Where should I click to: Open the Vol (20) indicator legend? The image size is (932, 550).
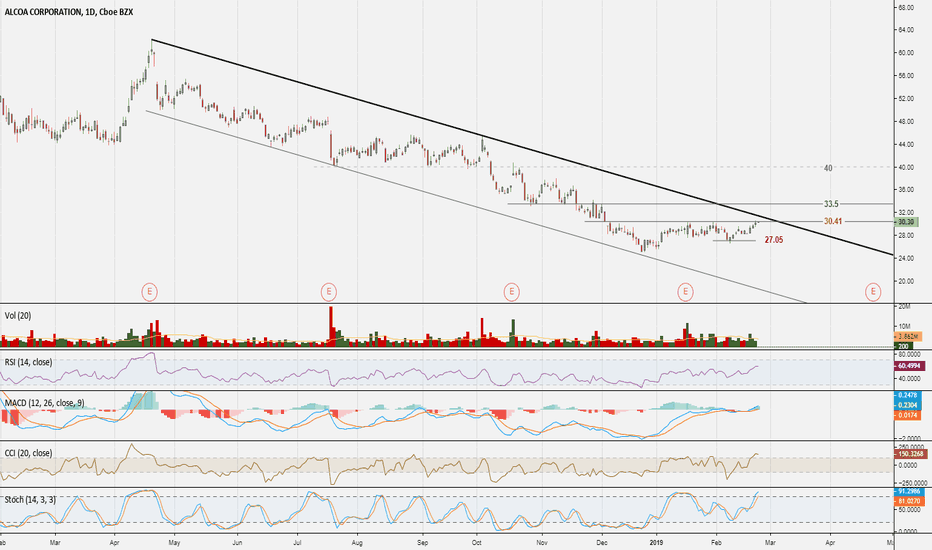(18, 316)
